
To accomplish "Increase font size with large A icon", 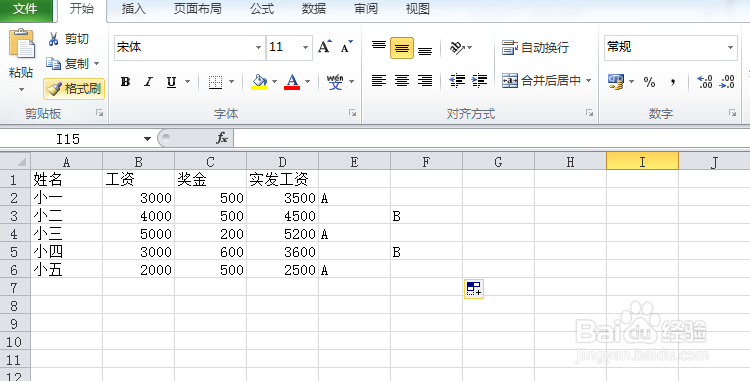I will point(325,47).
